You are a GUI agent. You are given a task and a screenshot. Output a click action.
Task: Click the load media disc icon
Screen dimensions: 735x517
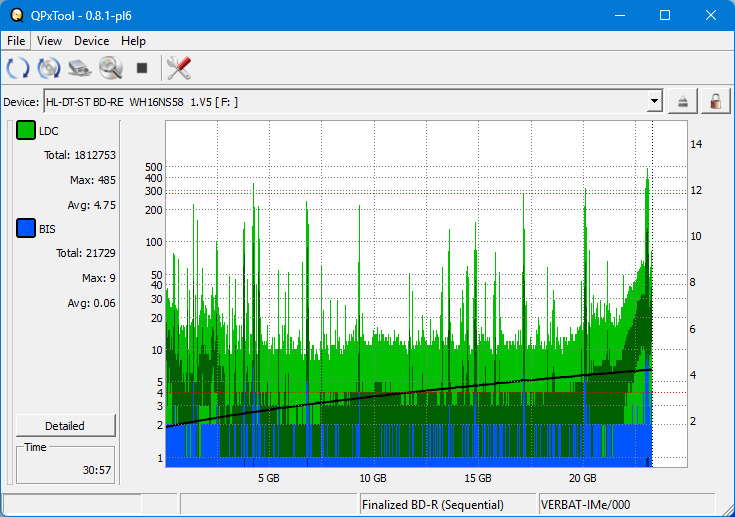pyautogui.click(x=49, y=68)
